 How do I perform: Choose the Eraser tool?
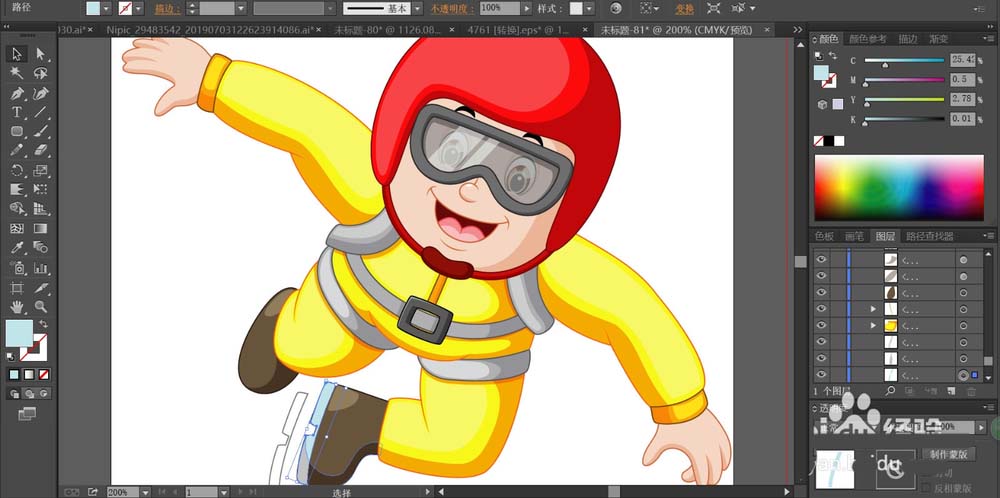point(41,150)
